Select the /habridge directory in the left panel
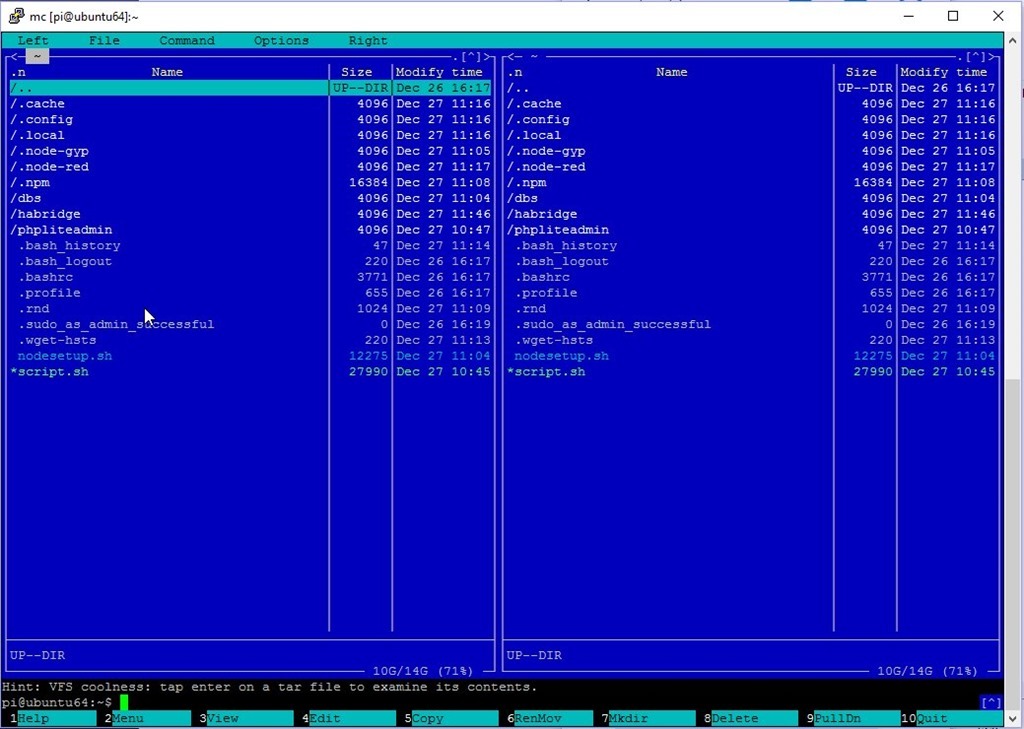Screen dimensions: 1024x729 click(46, 214)
